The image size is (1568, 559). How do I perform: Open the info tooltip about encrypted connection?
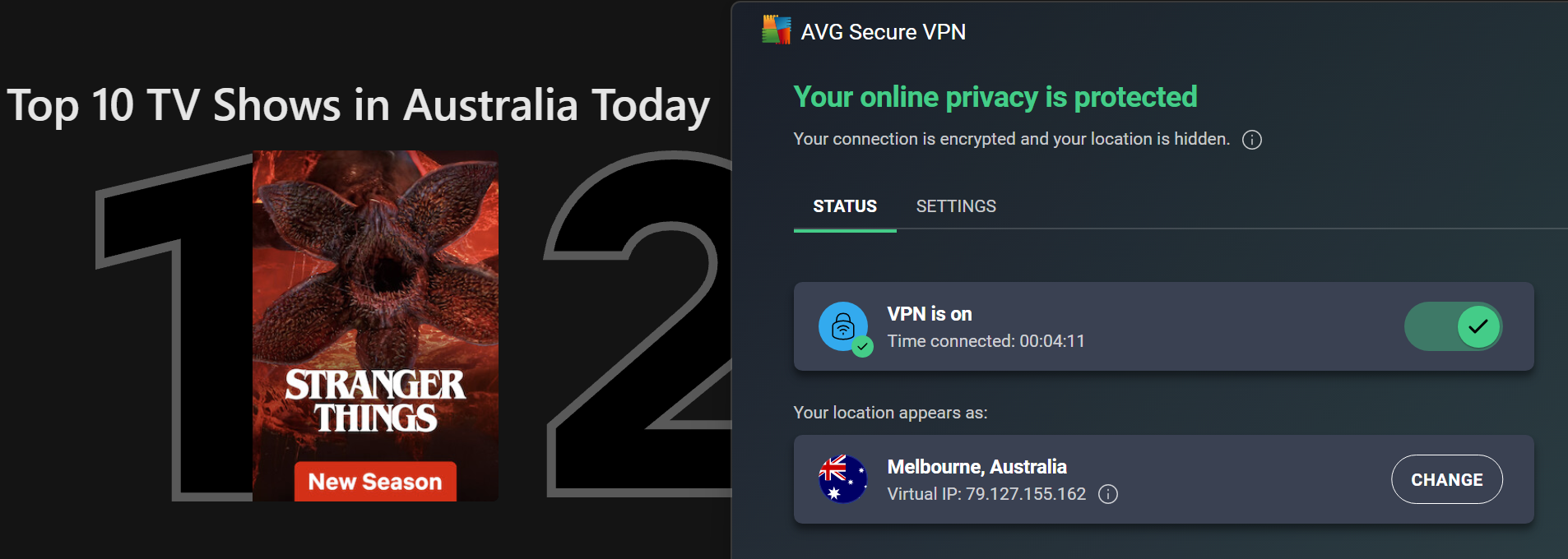pyautogui.click(x=1251, y=140)
